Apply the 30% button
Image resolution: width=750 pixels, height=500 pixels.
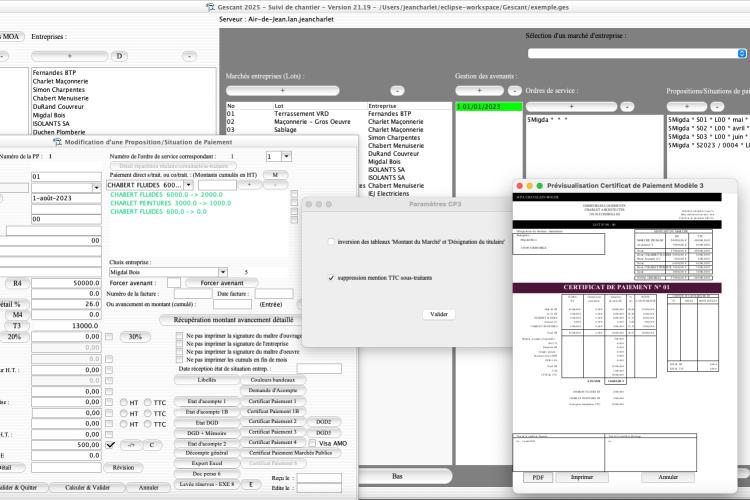[x=135, y=337]
